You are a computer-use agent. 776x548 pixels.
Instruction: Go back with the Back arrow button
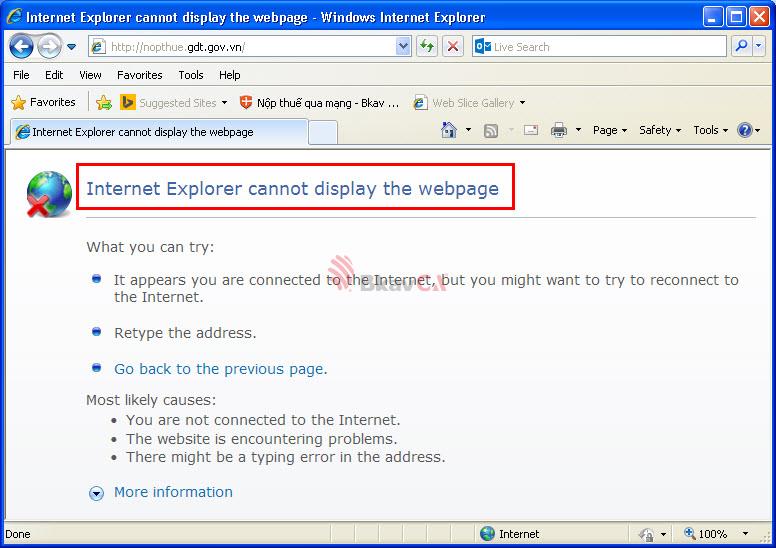21,47
